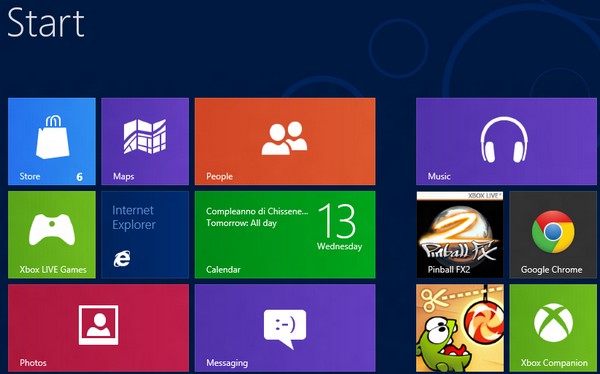
Task: Click the Compleanno di Chissene event text
Action: pos(257,211)
